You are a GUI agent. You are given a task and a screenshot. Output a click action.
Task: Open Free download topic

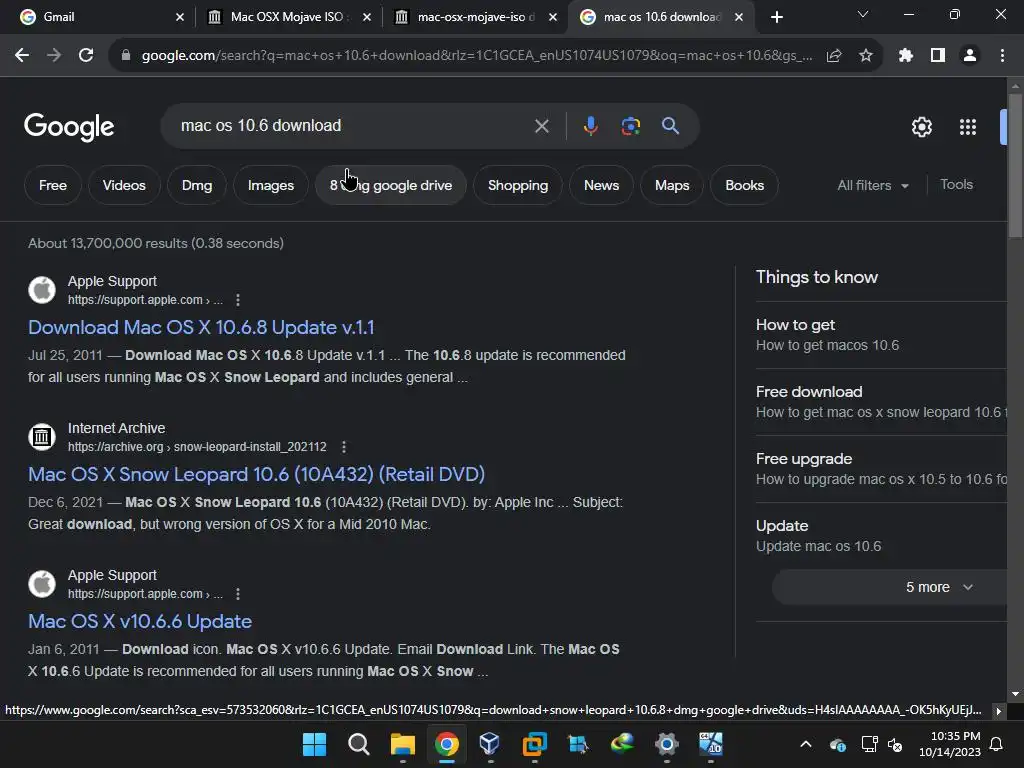[881, 402]
